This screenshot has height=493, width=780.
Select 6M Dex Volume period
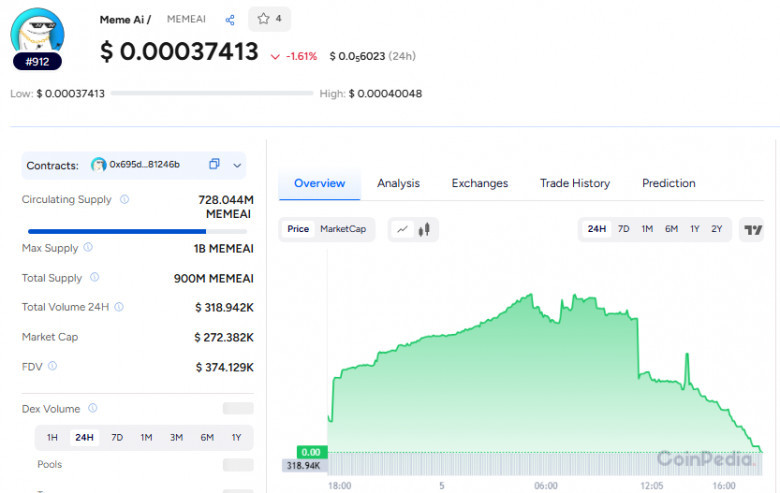pos(207,437)
